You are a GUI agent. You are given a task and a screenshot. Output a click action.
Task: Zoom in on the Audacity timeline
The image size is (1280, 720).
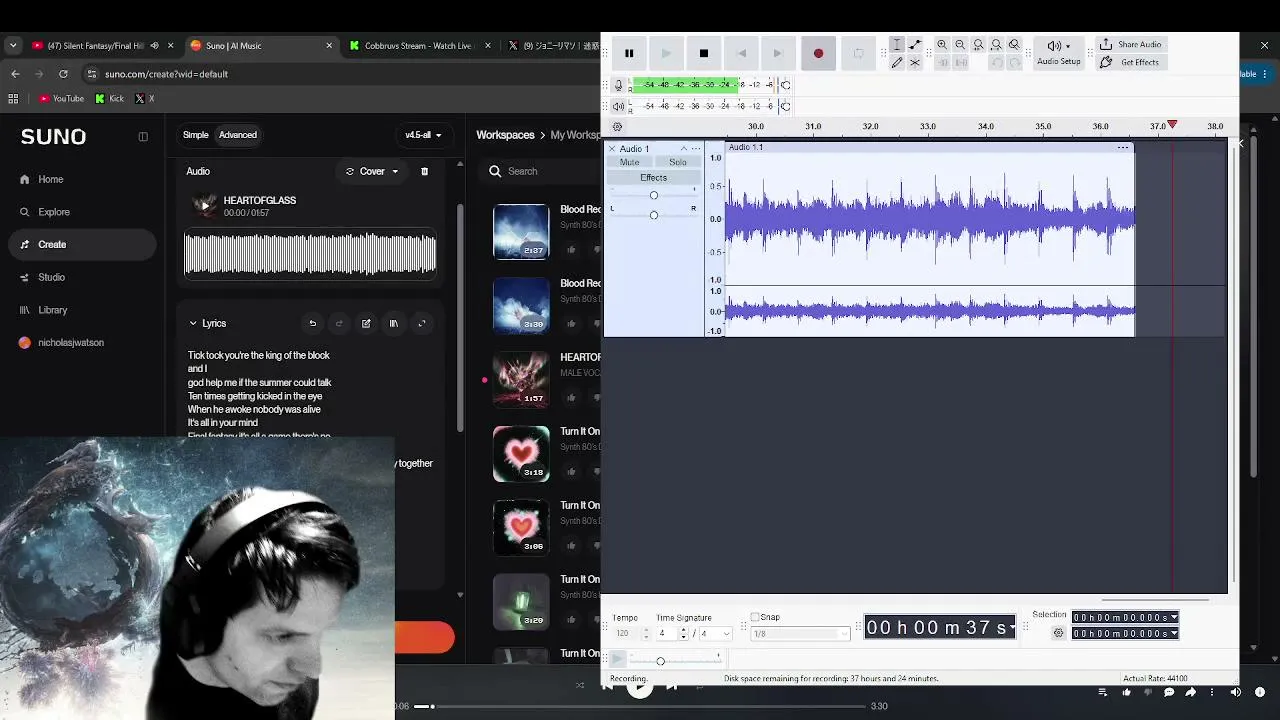pos(942,45)
